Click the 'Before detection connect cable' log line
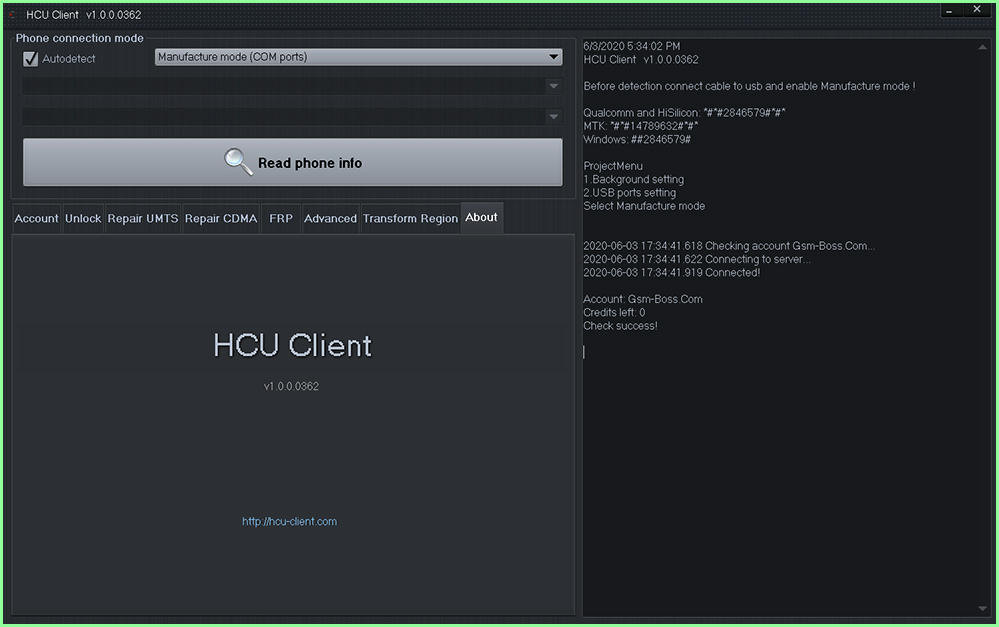Screen dimensions: 999x627 click(x=749, y=86)
